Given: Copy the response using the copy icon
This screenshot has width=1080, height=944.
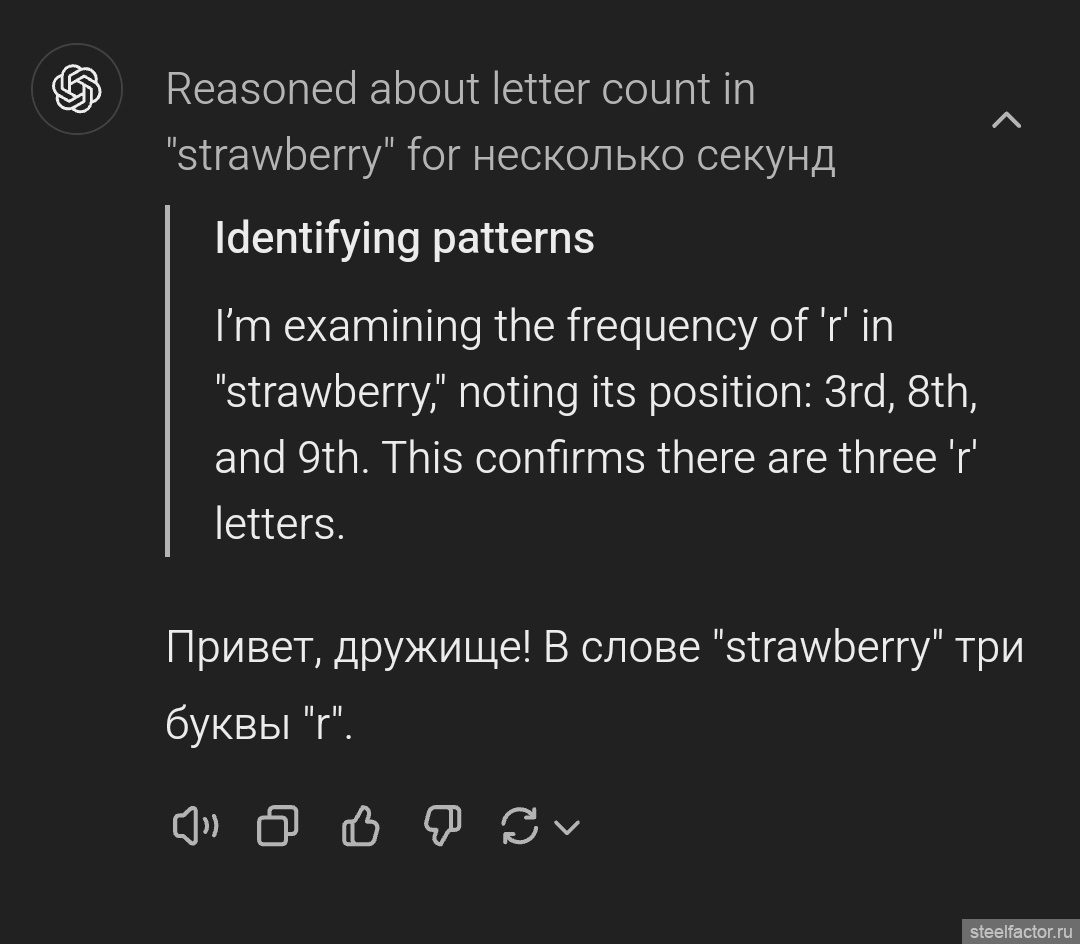Looking at the screenshot, I should (278, 826).
